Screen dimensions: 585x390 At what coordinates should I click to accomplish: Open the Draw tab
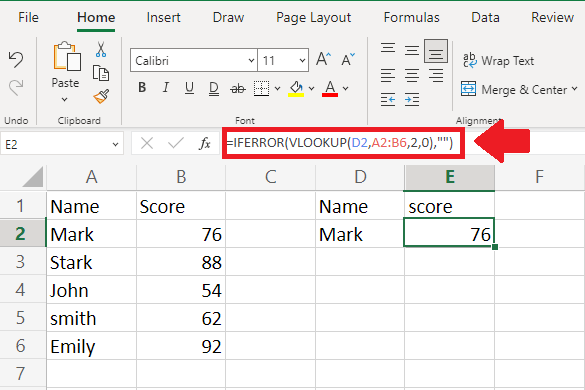[228, 17]
